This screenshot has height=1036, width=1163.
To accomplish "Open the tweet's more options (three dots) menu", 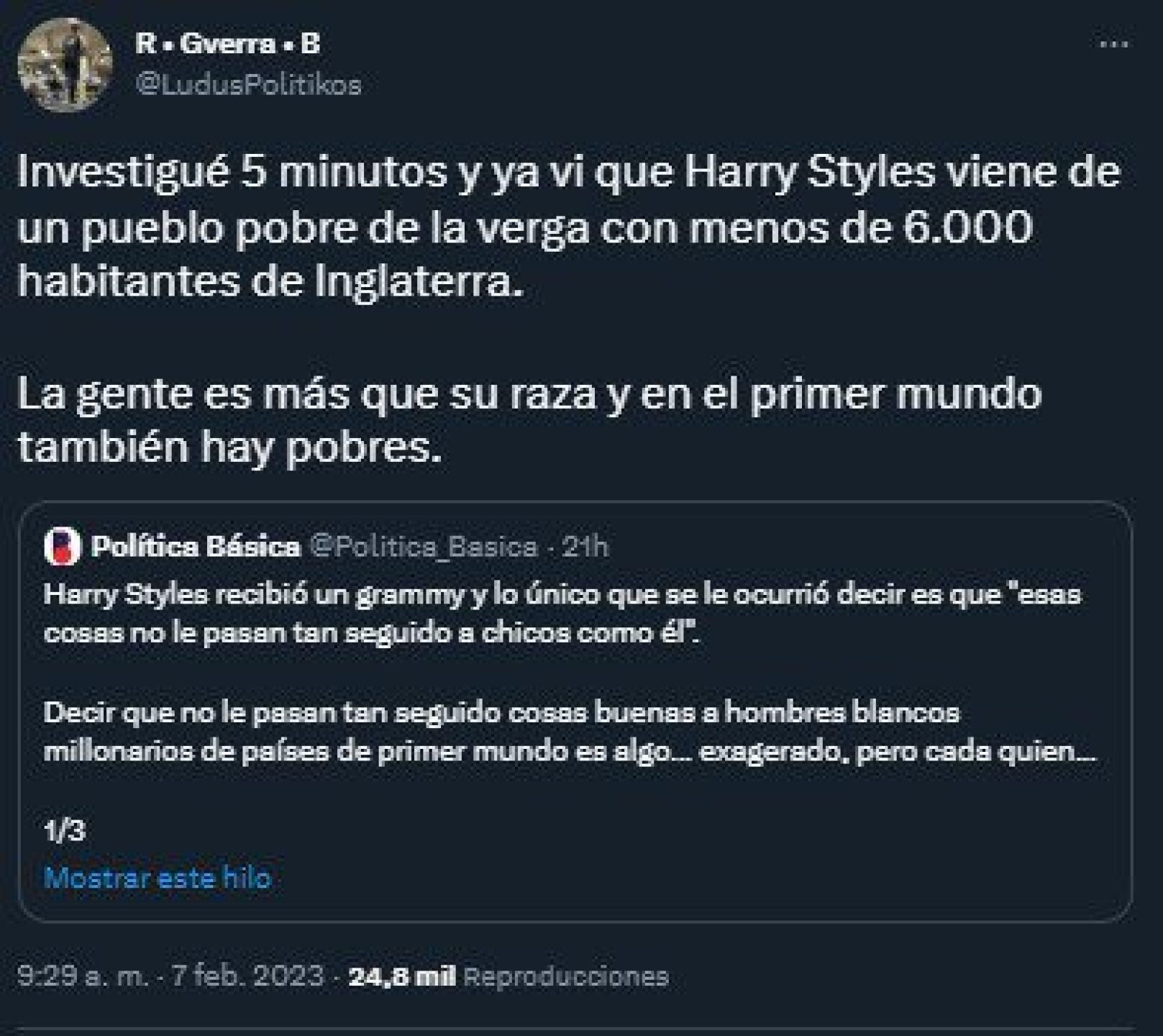I will 1114,45.
